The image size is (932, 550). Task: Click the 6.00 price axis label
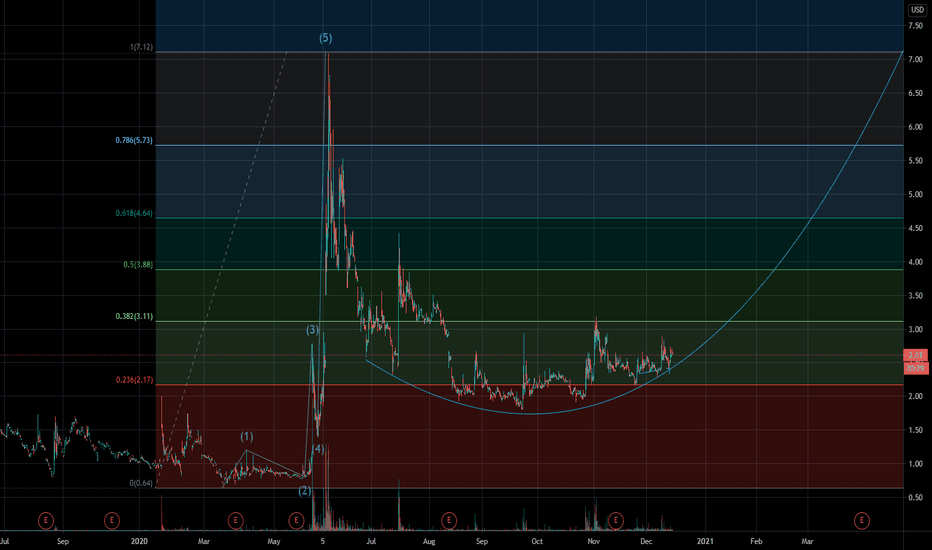coord(915,127)
